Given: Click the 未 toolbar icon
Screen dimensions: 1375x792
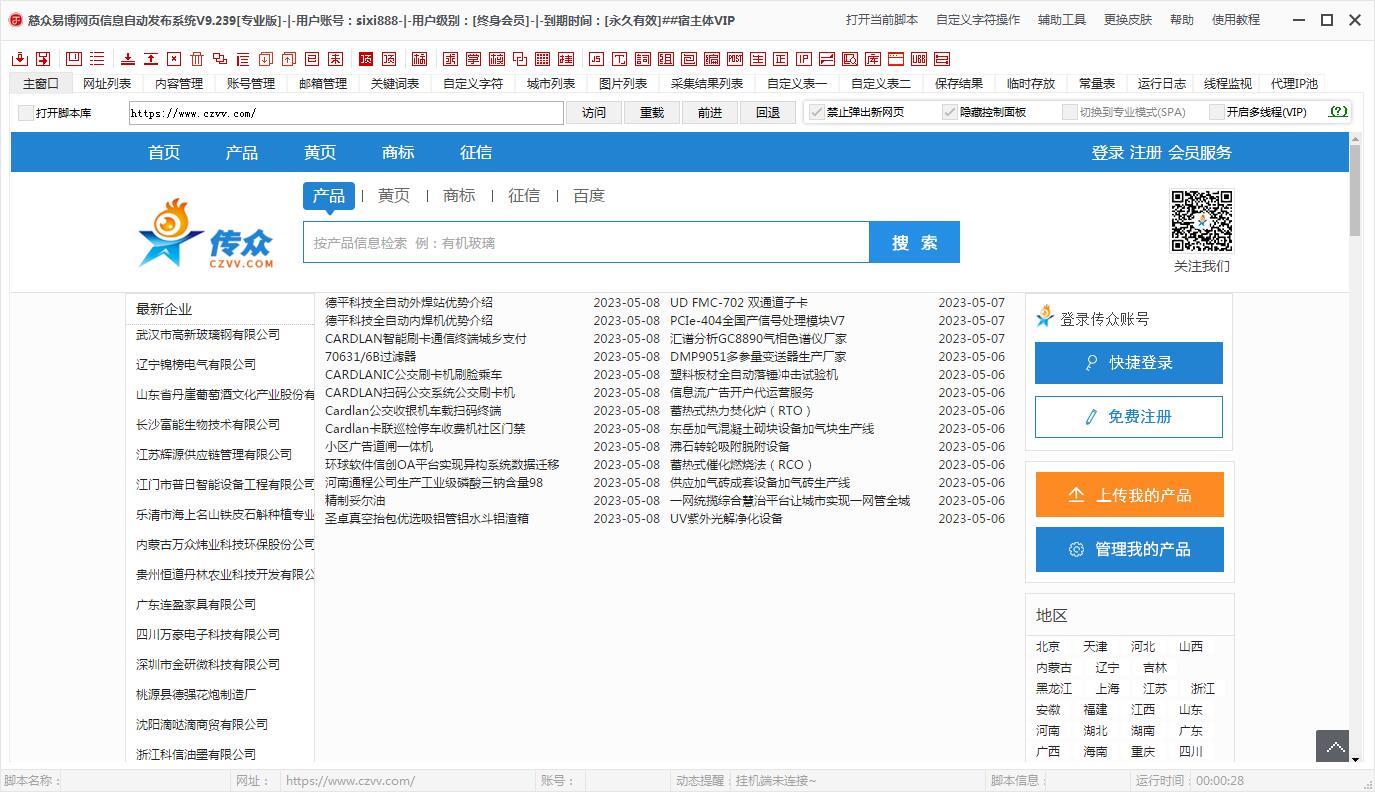Looking at the screenshot, I should (335, 59).
